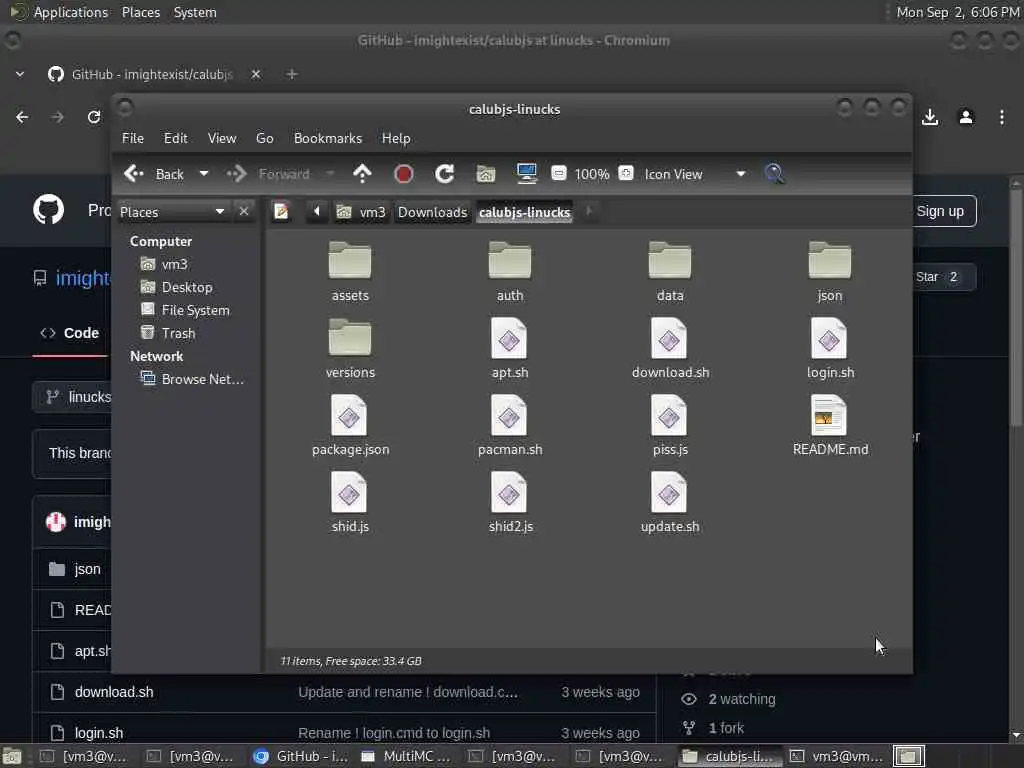Select calubjs-linucks breadcrumb button
The height and width of the screenshot is (768, 1024).
tap(524, 212)
